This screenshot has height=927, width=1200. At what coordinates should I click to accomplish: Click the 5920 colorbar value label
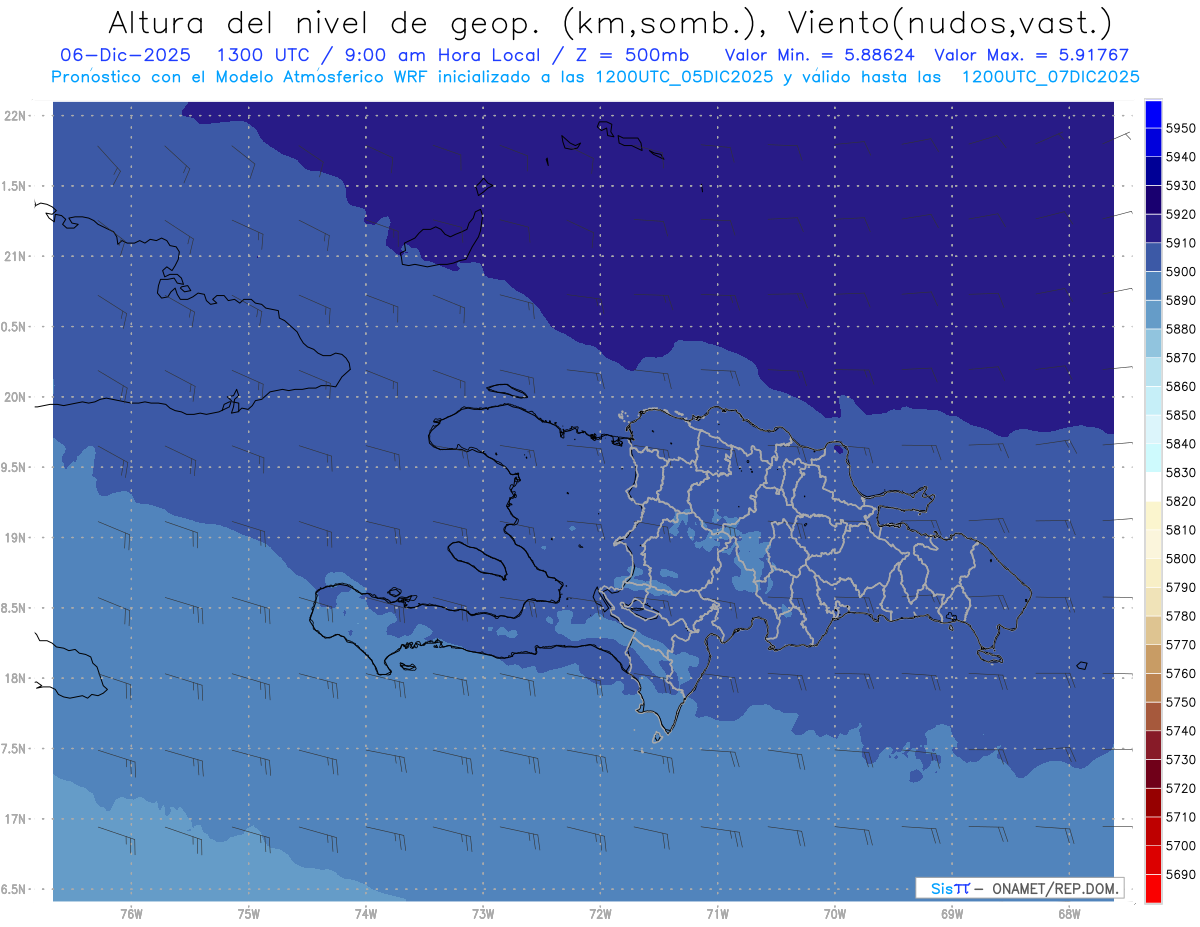[1180, 214]
